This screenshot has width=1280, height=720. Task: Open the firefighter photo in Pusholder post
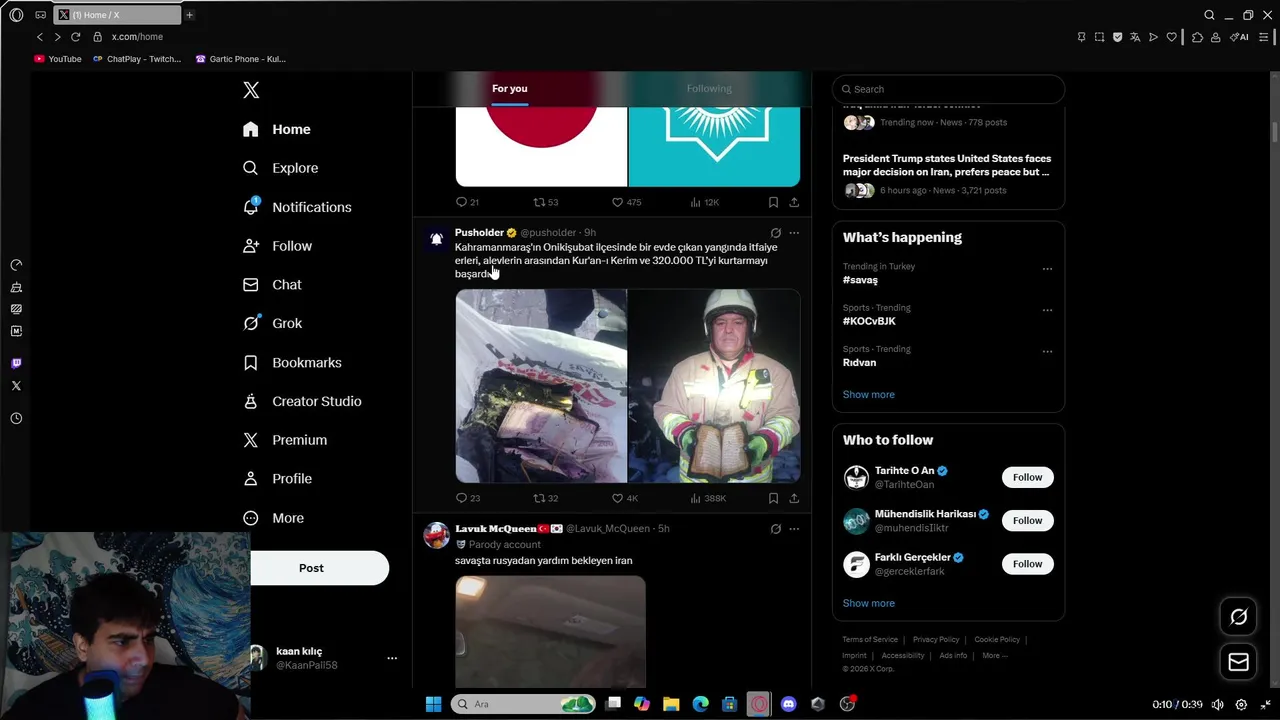pyautogui.click(x=714, y=386)
